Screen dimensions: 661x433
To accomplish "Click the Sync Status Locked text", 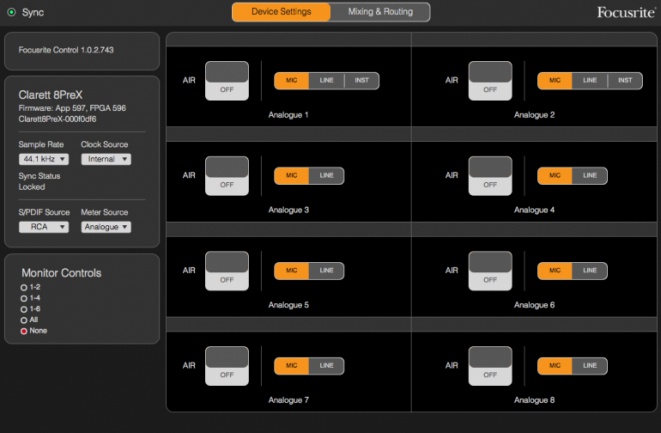I will [39, 181].
